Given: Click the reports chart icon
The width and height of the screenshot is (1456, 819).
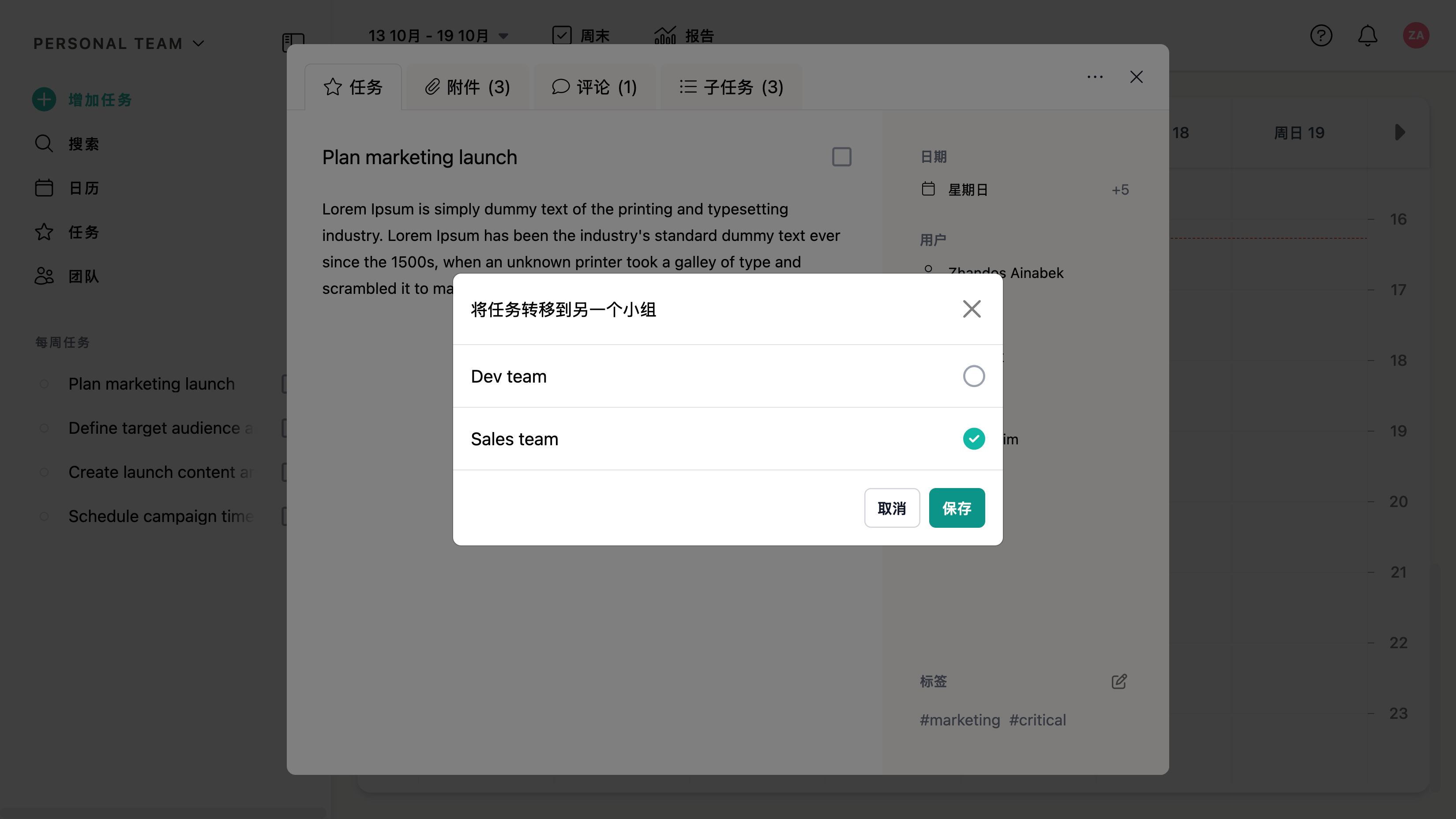Looking at the screenshot, I should pyautogui.click(x=665, y=36).
